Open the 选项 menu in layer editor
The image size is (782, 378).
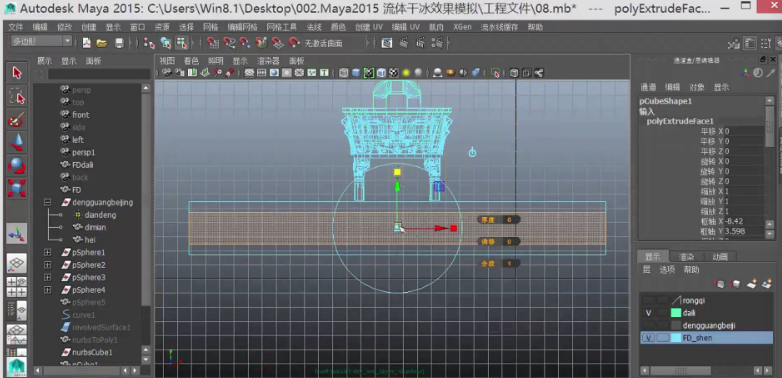click(x=667, y=270)
